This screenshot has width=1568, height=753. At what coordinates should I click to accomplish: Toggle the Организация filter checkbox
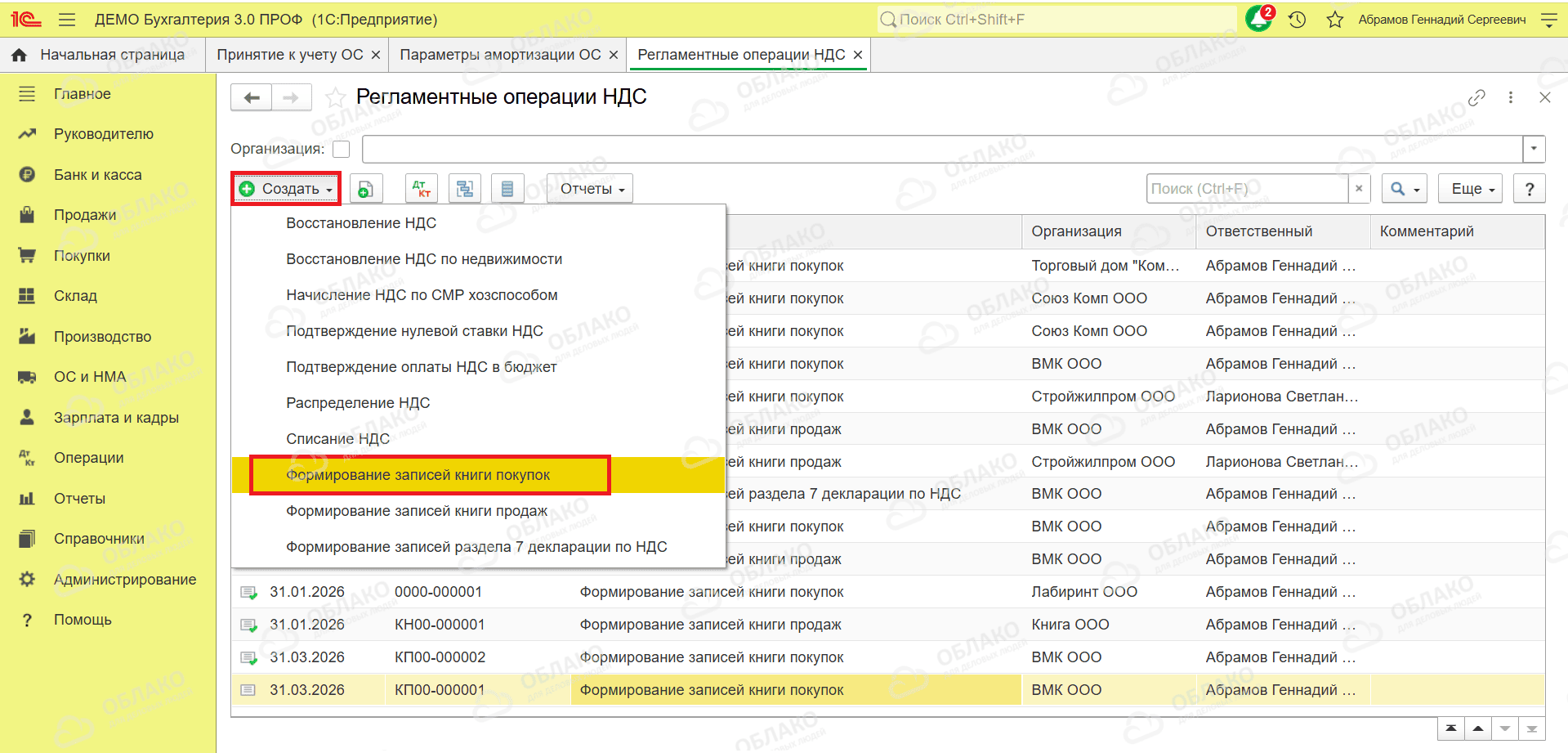tap(342, 149)
